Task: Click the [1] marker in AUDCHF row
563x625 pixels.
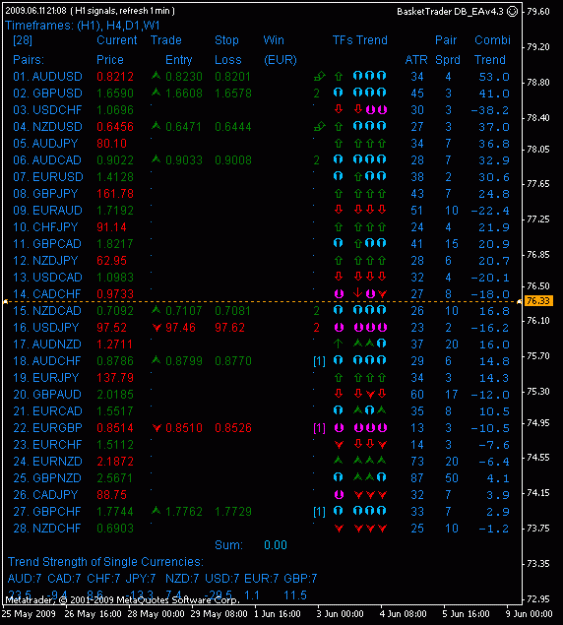Action: [x=319, y=361]
